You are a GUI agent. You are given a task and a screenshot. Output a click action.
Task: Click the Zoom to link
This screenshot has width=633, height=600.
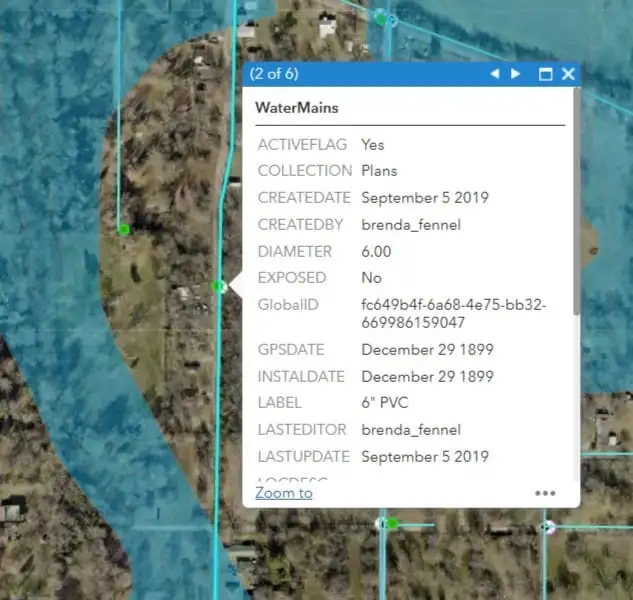click(x=283, y=492)
